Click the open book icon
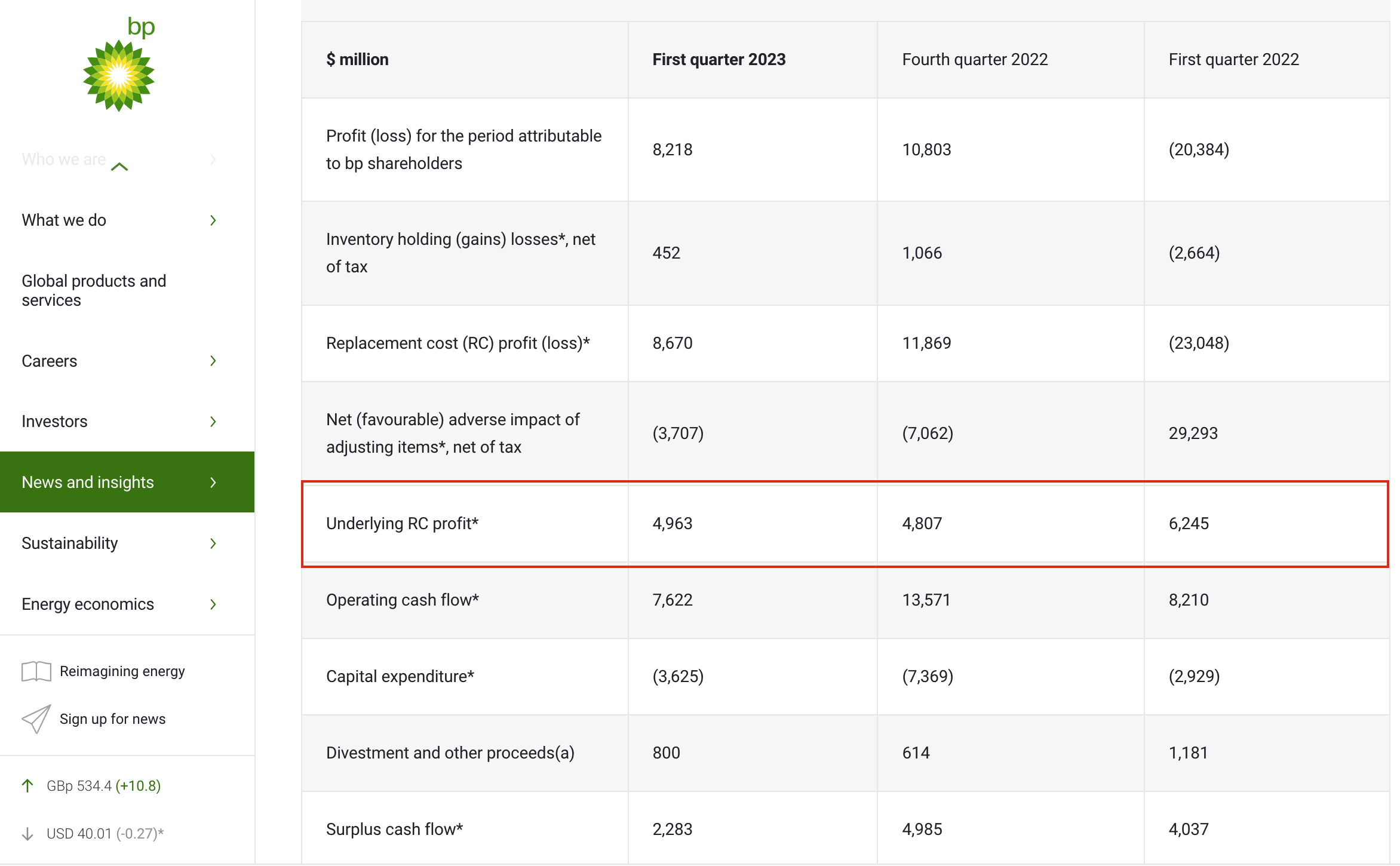 click(36, 671)
